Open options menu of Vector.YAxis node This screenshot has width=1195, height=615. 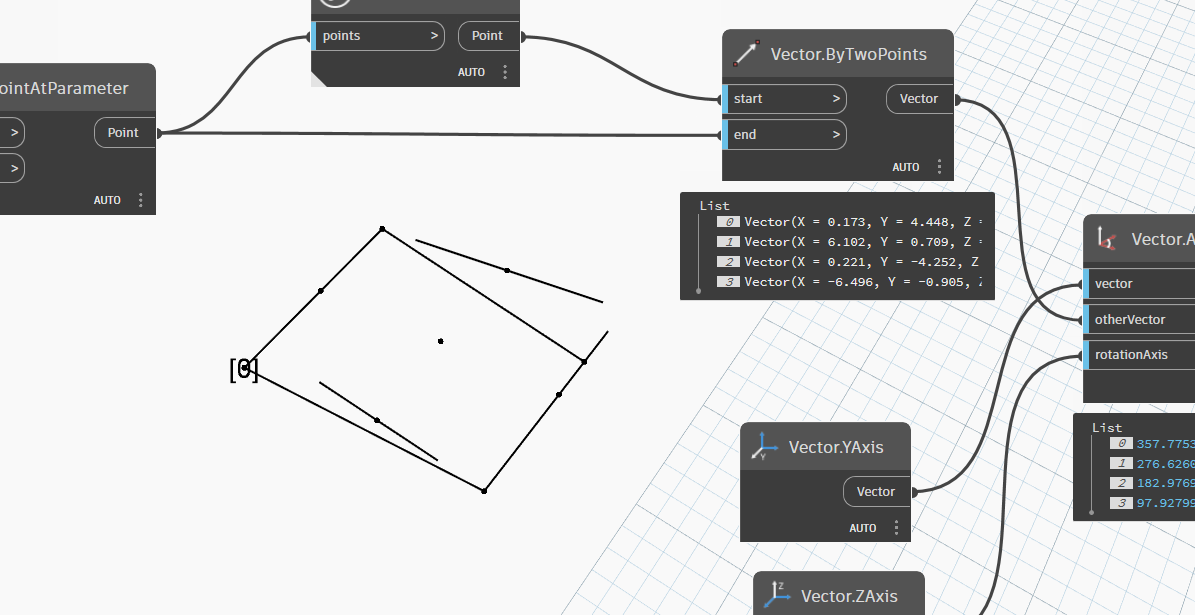[896, 527]
